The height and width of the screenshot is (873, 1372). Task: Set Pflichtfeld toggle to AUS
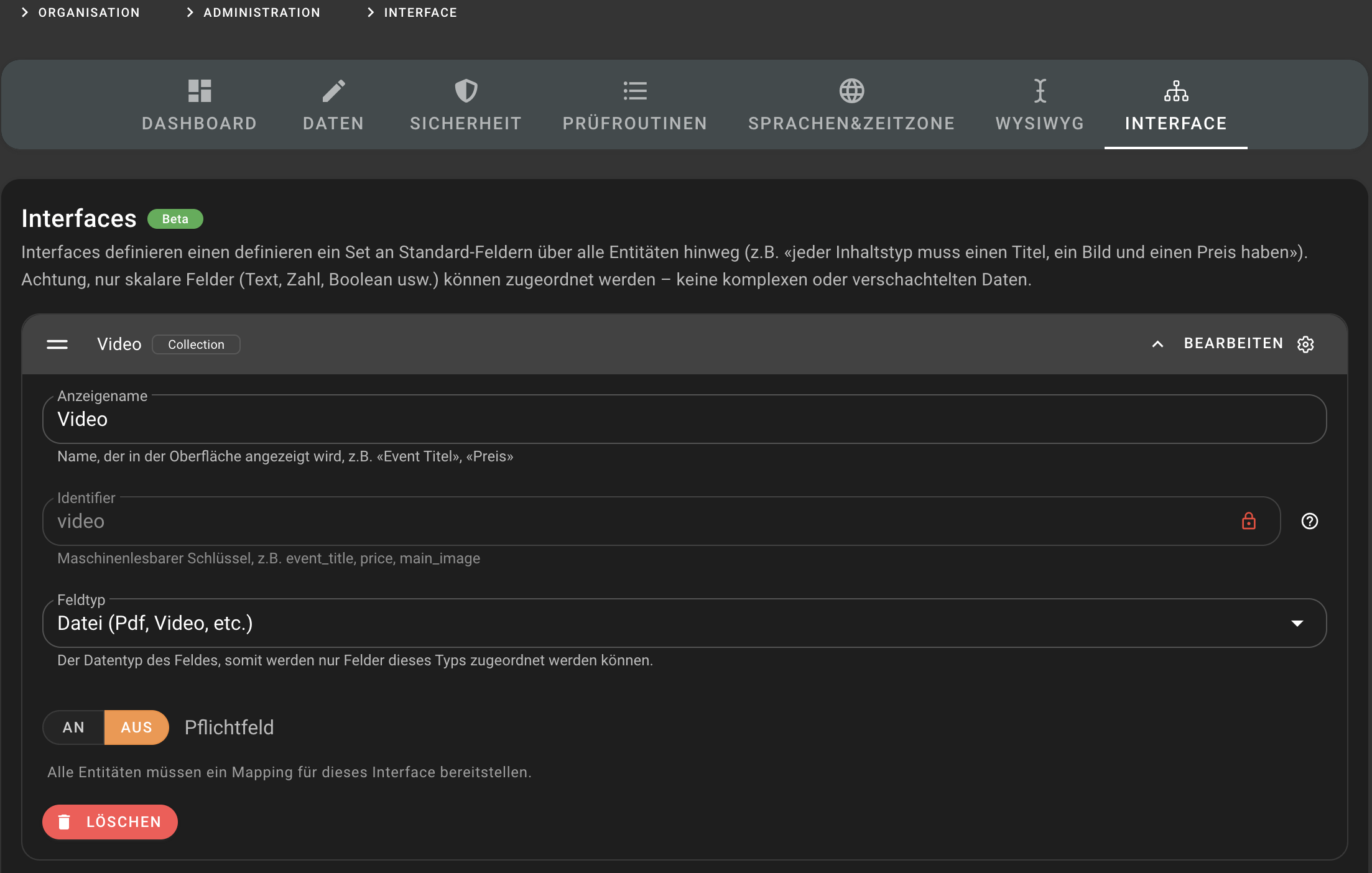[x=136, y=727]
